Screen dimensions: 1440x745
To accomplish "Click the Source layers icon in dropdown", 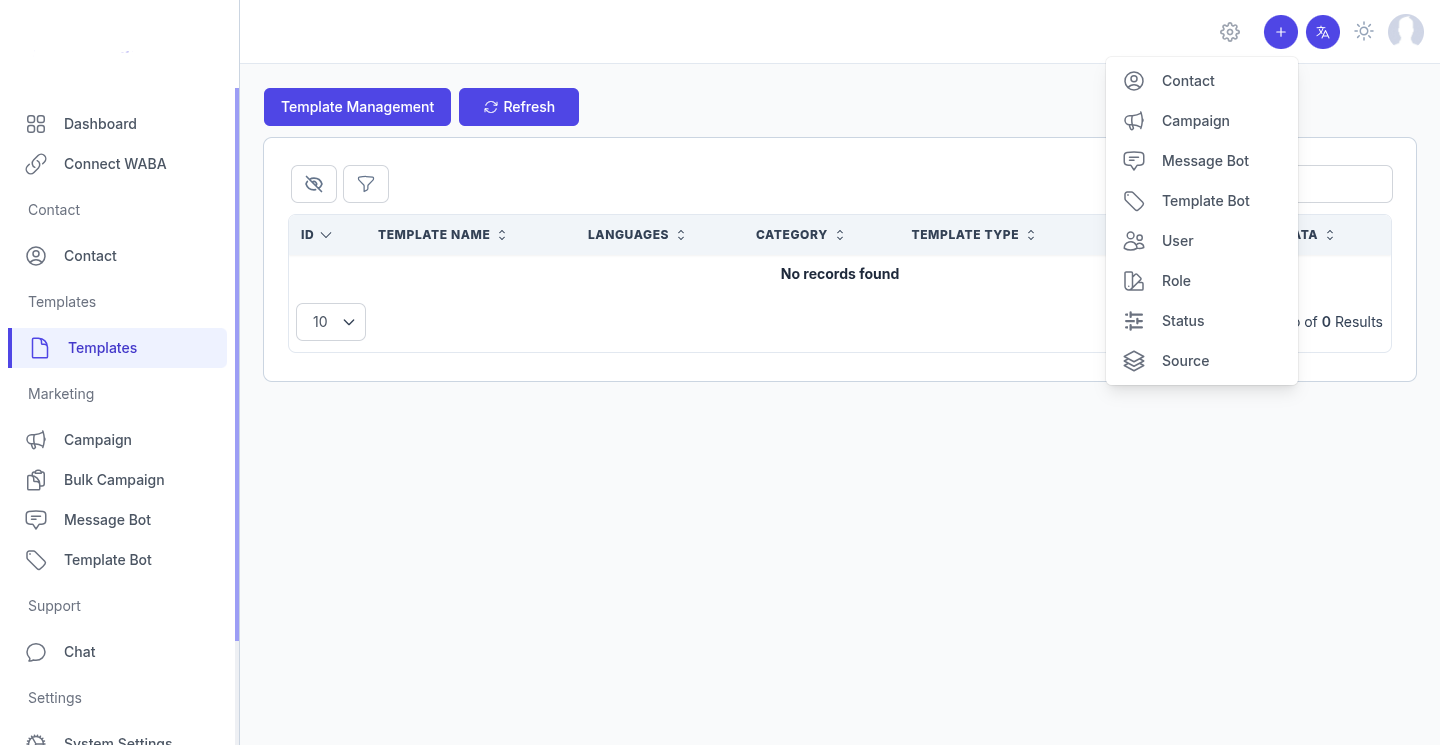I will [1134, 361].
